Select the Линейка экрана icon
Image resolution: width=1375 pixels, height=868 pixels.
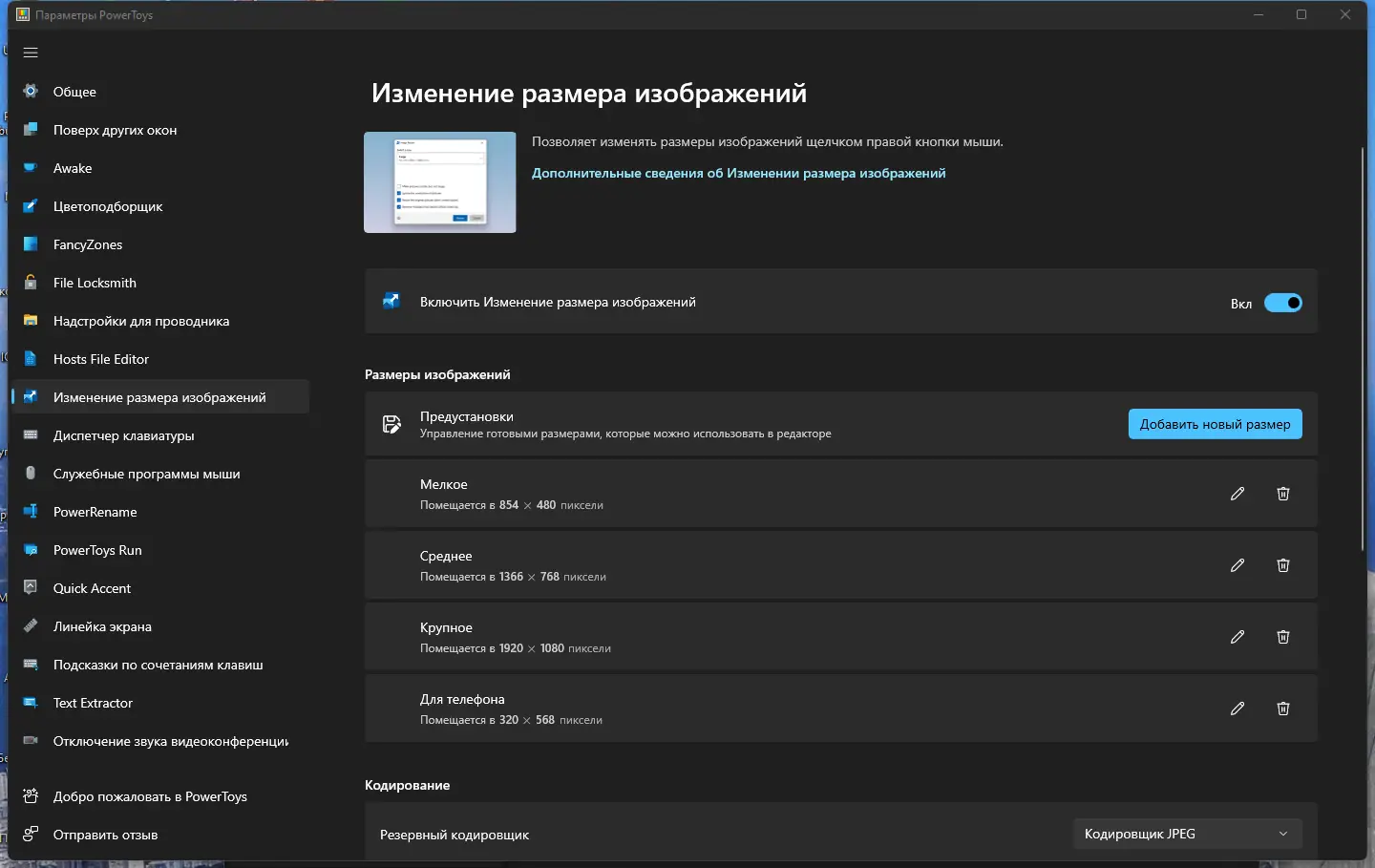click(30, 626)
